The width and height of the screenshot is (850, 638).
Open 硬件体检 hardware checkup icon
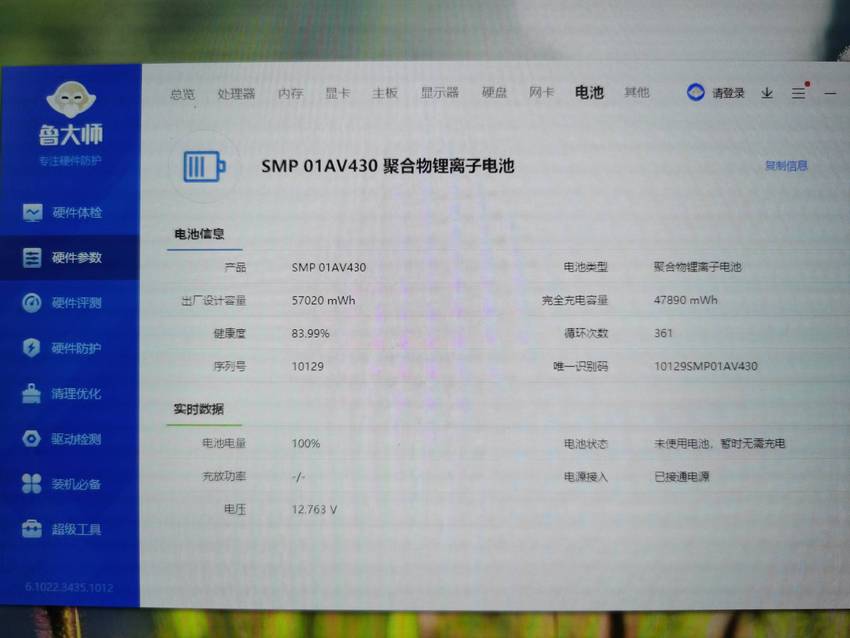click(33, 212)
